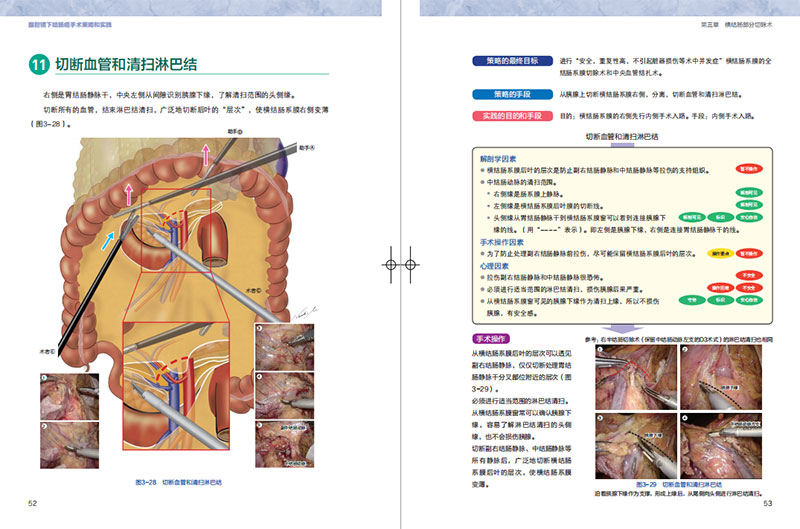Image resolution: width=800 pixels, height=529 pixels.
Task: Click the leftmost green tag in the last 心理因素 row
Action: [x=692, y=300]
